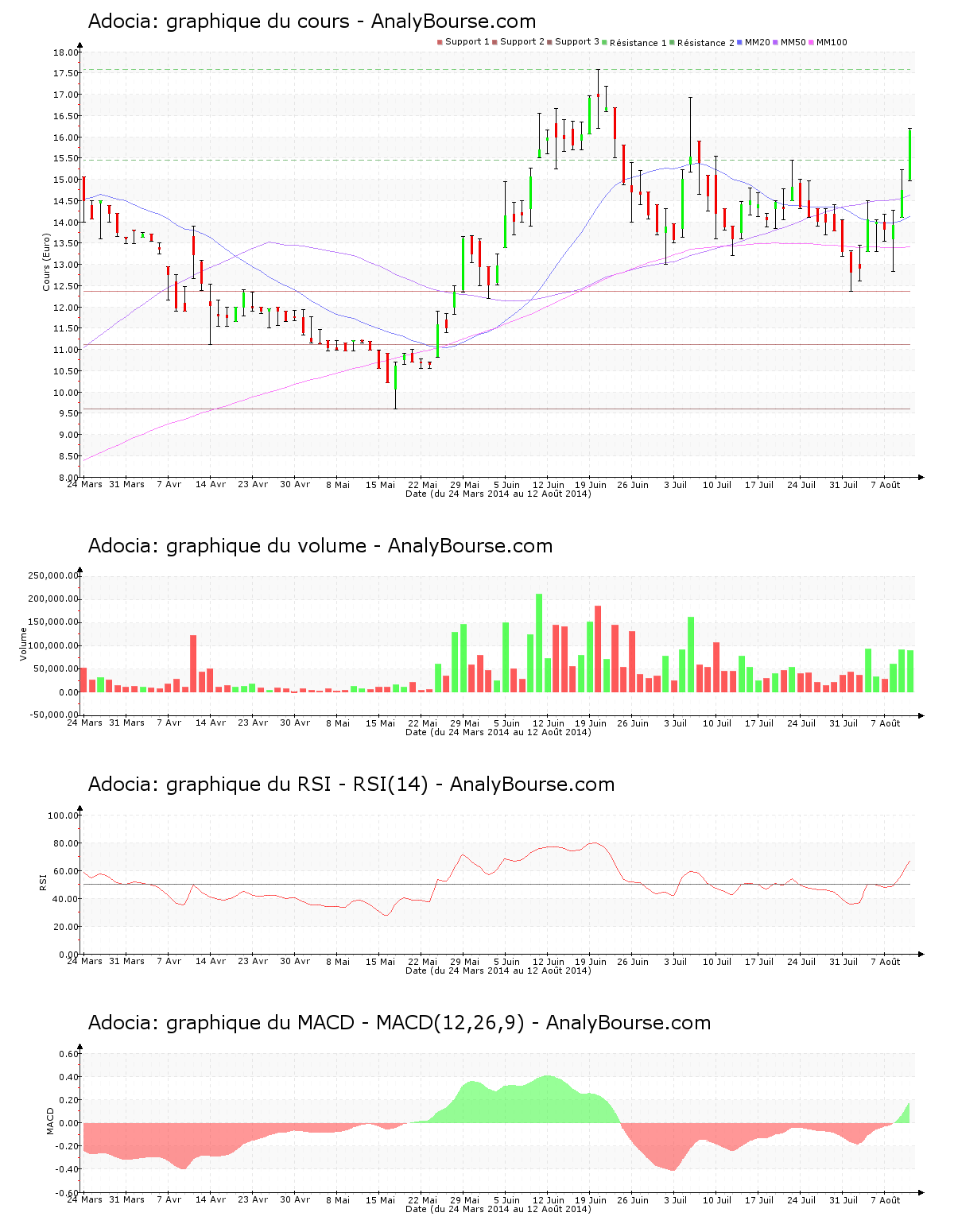
Task: Click '19 Juin' date label under the volume chart
Action: tap(591, 723)
